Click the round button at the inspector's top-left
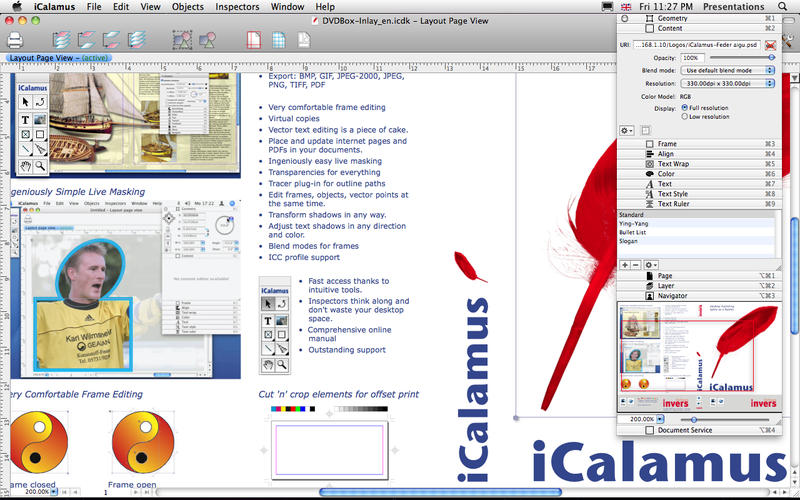This screenshot has width=800, height=500. pyautogui.click(x=625, y=18)
